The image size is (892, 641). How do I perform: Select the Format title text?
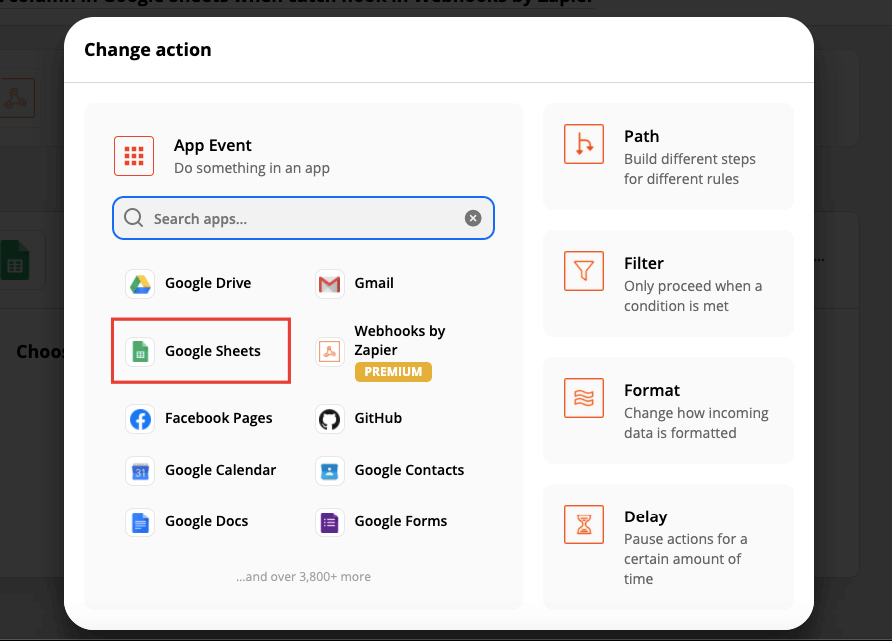pos(652,390)
